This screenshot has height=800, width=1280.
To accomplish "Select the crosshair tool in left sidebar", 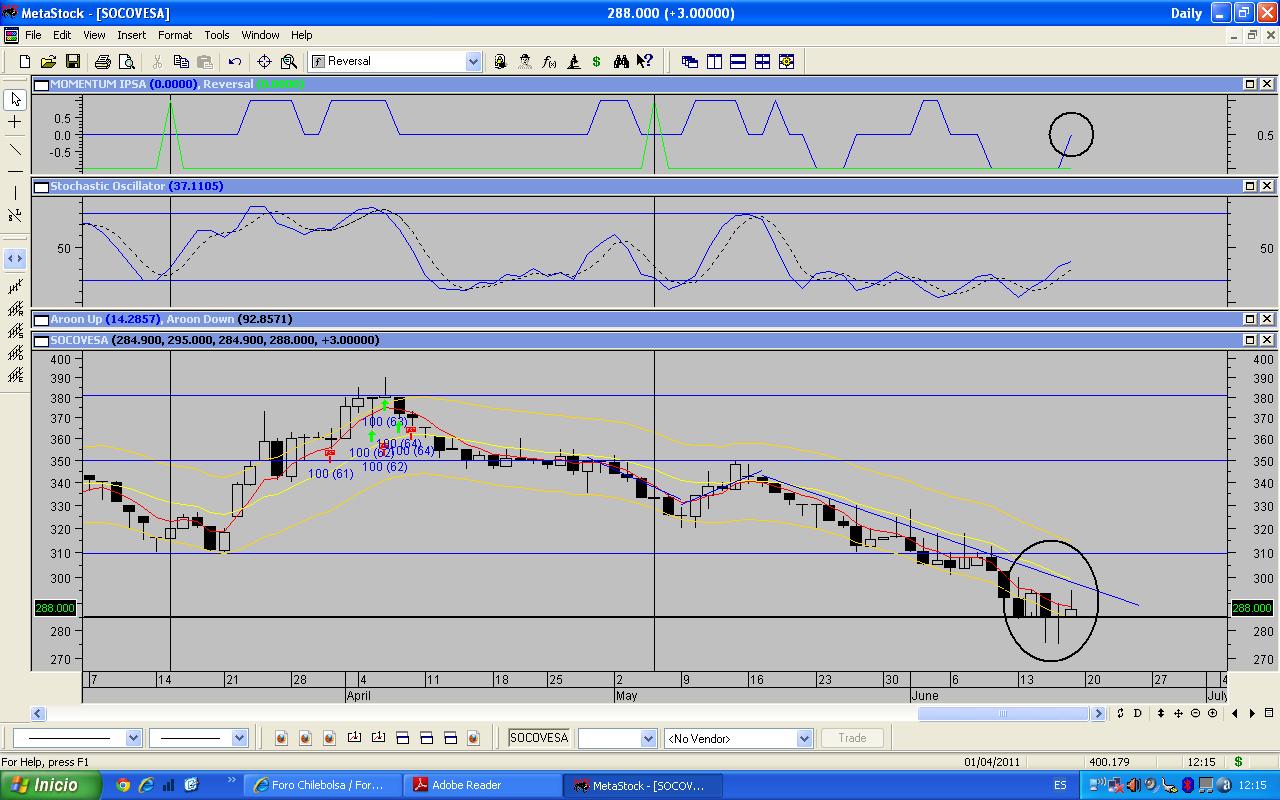I will pos(15,122).
